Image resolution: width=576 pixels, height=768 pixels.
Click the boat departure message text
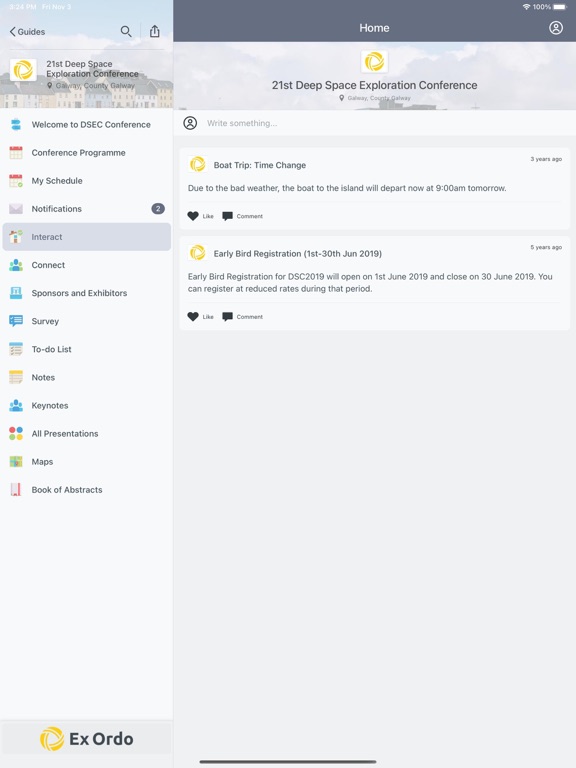347,188
